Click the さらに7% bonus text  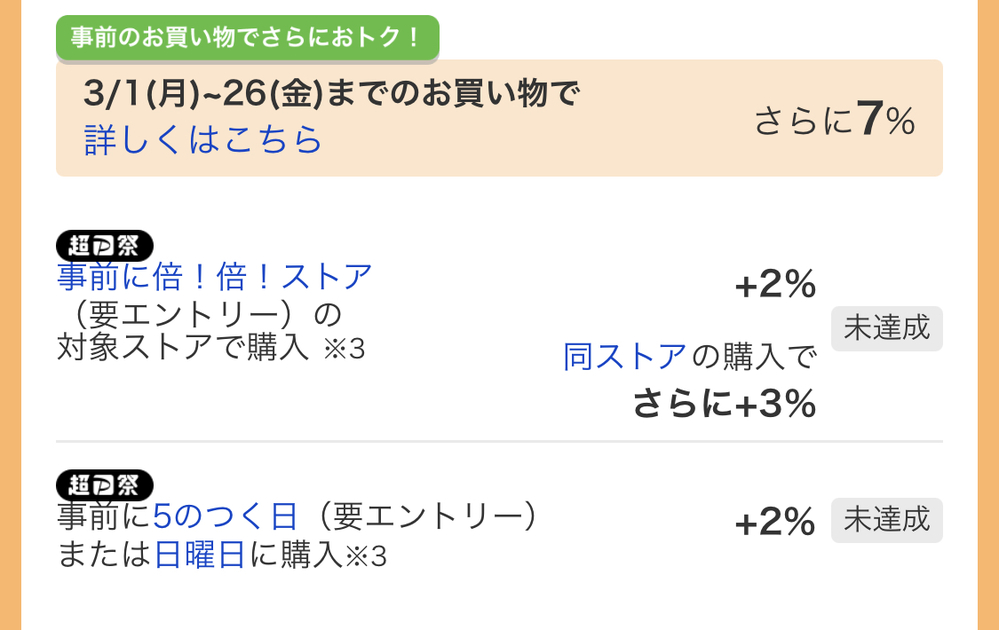pyautogui.click(x=834, y=122)
